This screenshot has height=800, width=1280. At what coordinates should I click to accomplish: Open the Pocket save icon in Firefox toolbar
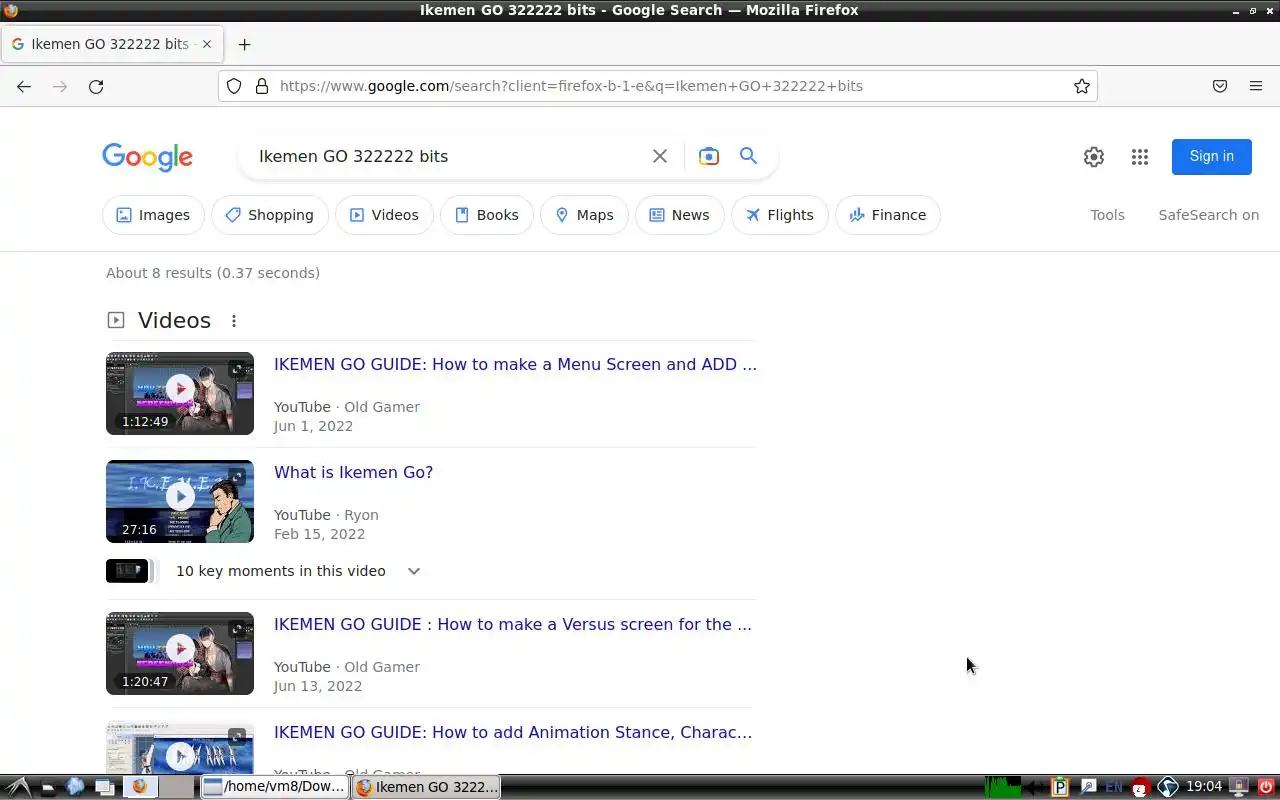click(x=1220, y=86)
